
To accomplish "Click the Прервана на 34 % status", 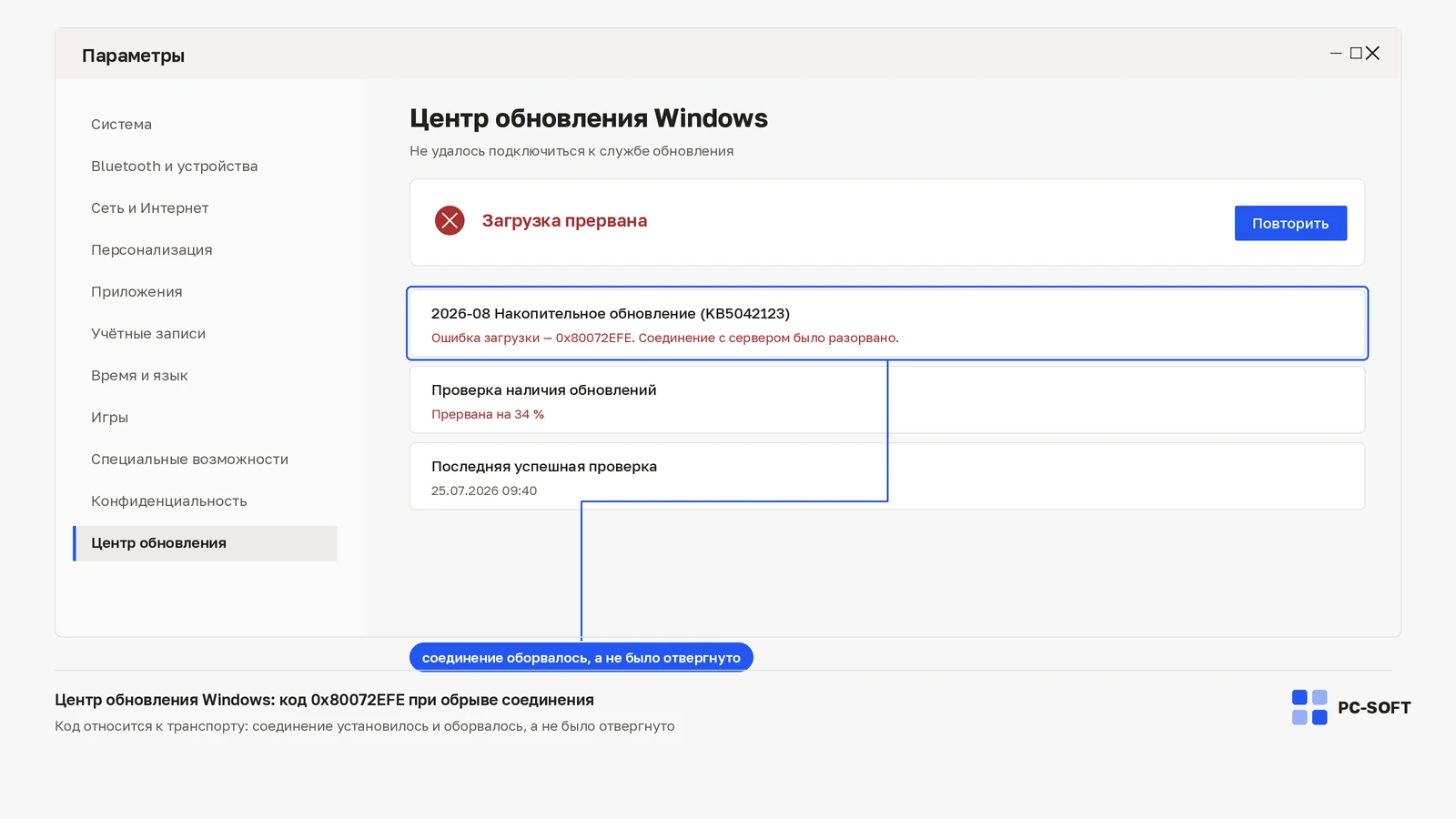I will click(488, 414).
